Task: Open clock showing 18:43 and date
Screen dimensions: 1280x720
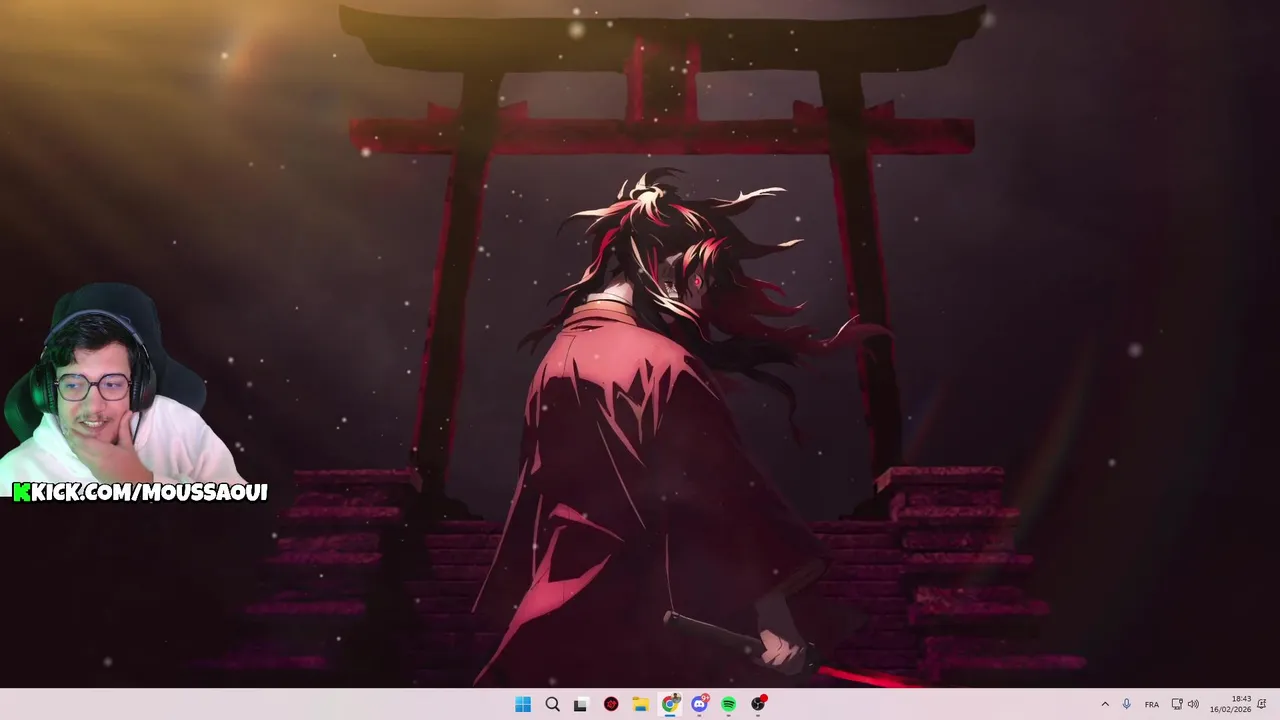Action: pyautogui.click(x=1231, y=704)
